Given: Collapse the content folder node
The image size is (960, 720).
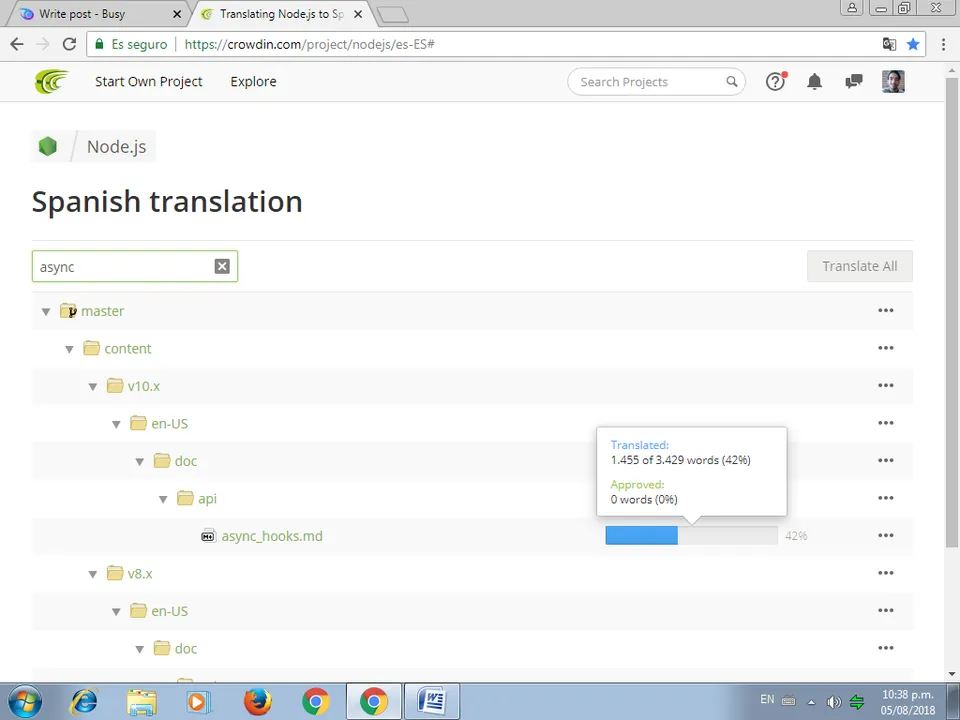Looking at the screenshot, I should pos(69,349).
